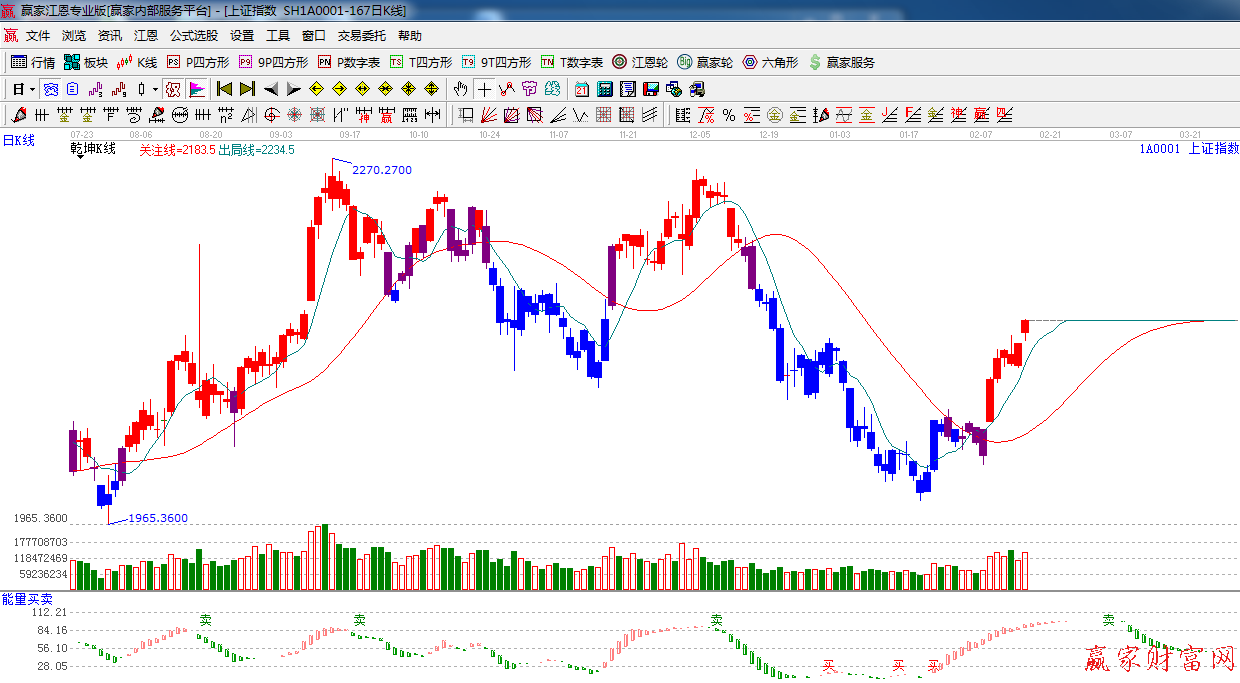The height and width of the screenshot is (683, 1240).
Task: Click the 2270.2700 high price marker
Action: [381, 170]
